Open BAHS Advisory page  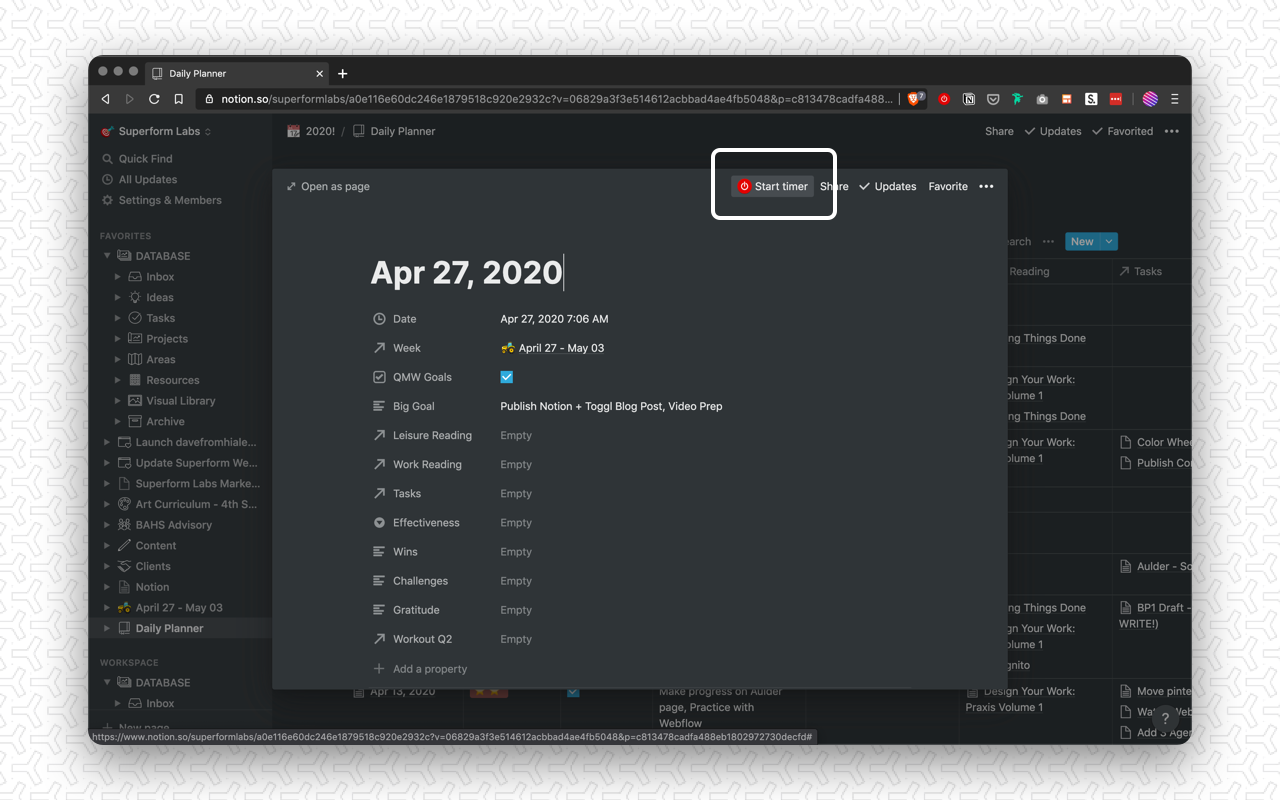click(x=173, y=525)
